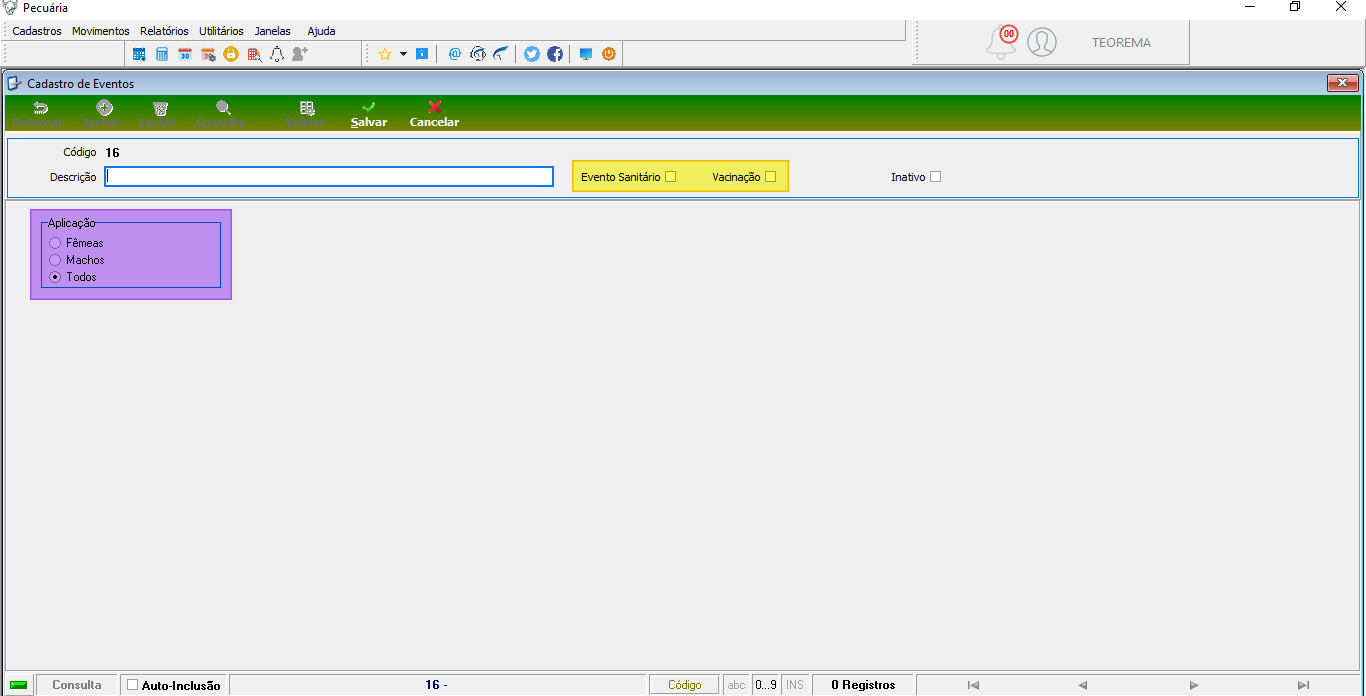
Task: Click the 0 Registros status text
Action: pos(863,685)
